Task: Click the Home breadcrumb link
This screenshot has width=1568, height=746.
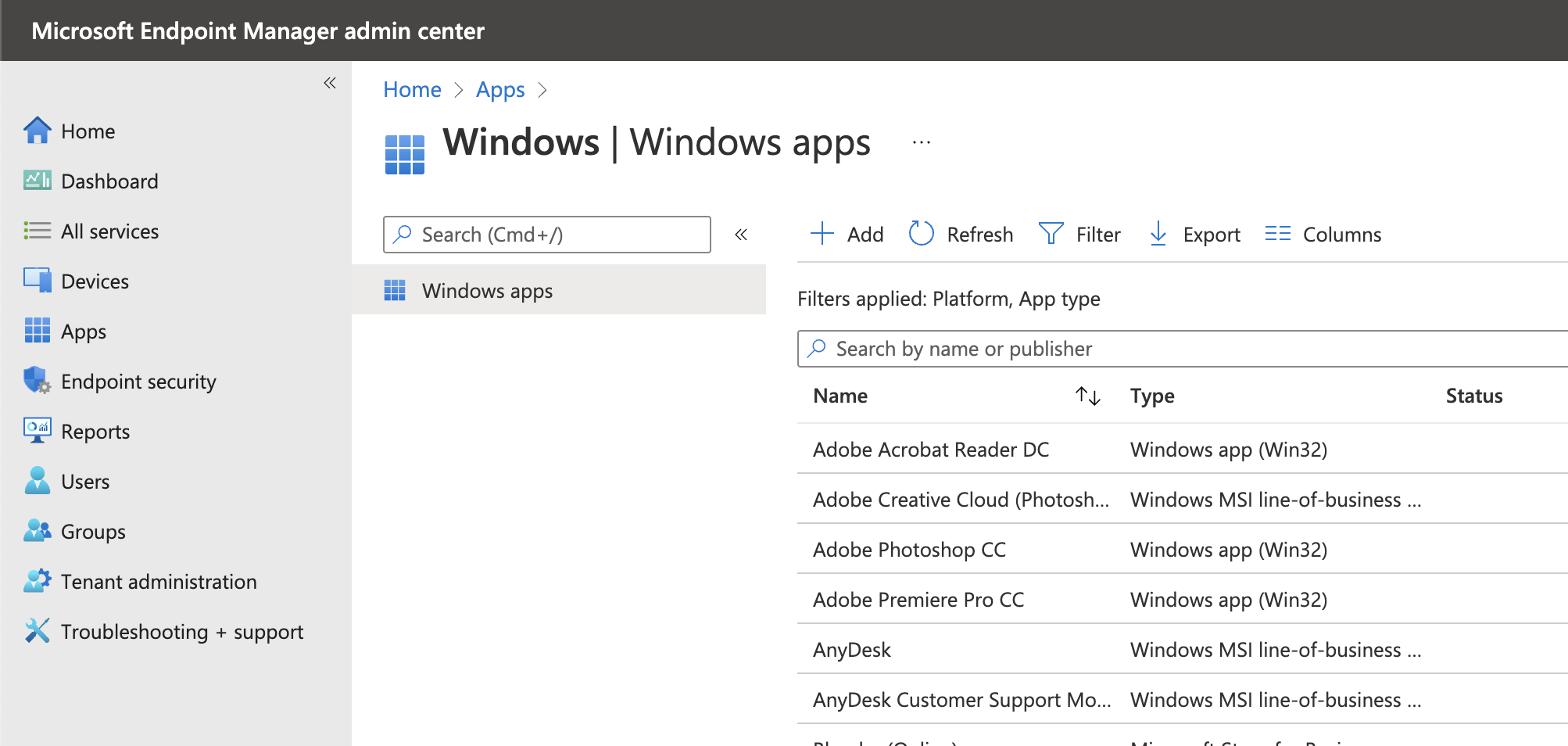Action: coord(412,89)
